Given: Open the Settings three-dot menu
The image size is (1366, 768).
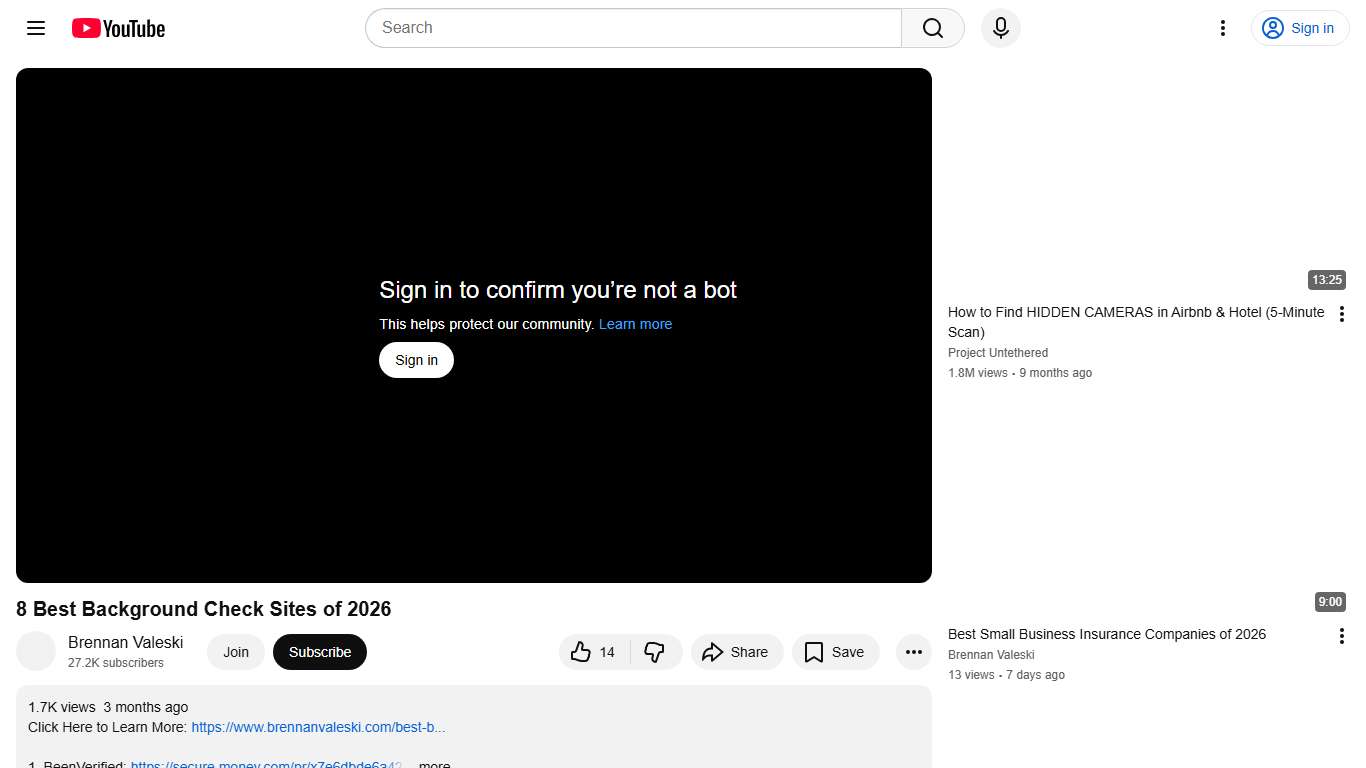Looking at the screenshot, I should click(x=1222, y=28).
